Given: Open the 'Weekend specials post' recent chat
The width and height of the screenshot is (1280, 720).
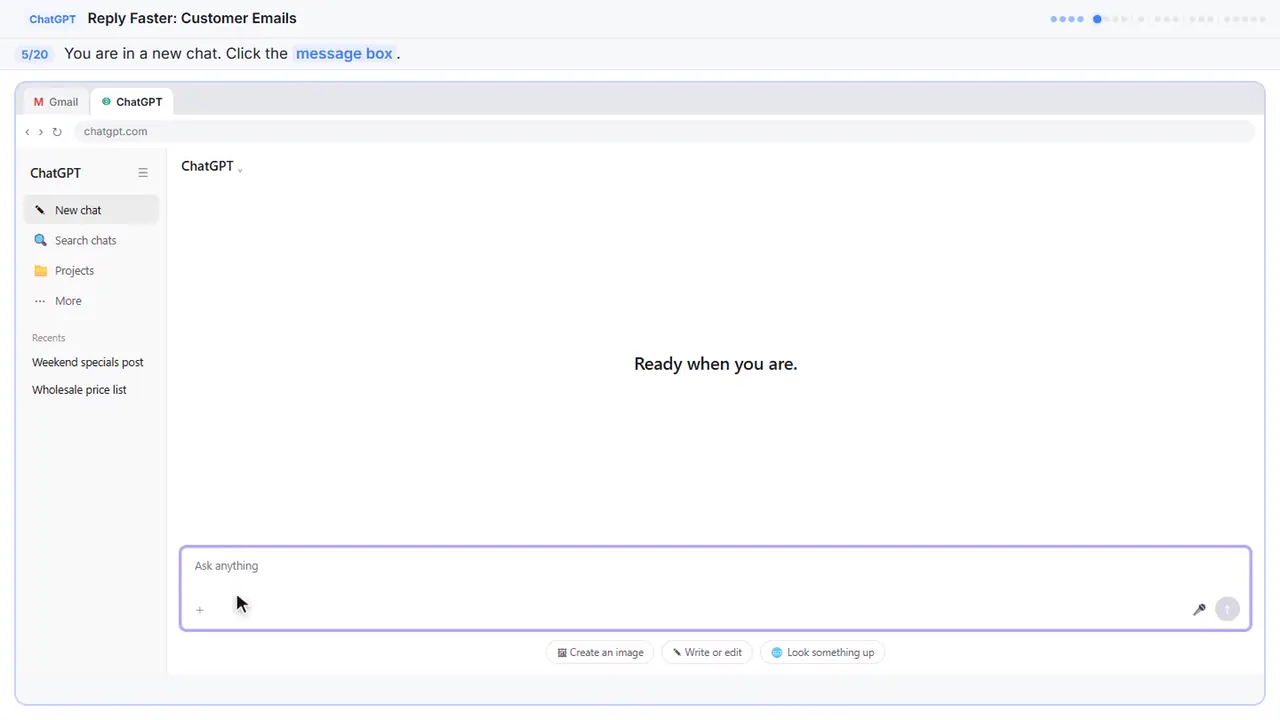Looking at the screenshot, I should point(88,362).
